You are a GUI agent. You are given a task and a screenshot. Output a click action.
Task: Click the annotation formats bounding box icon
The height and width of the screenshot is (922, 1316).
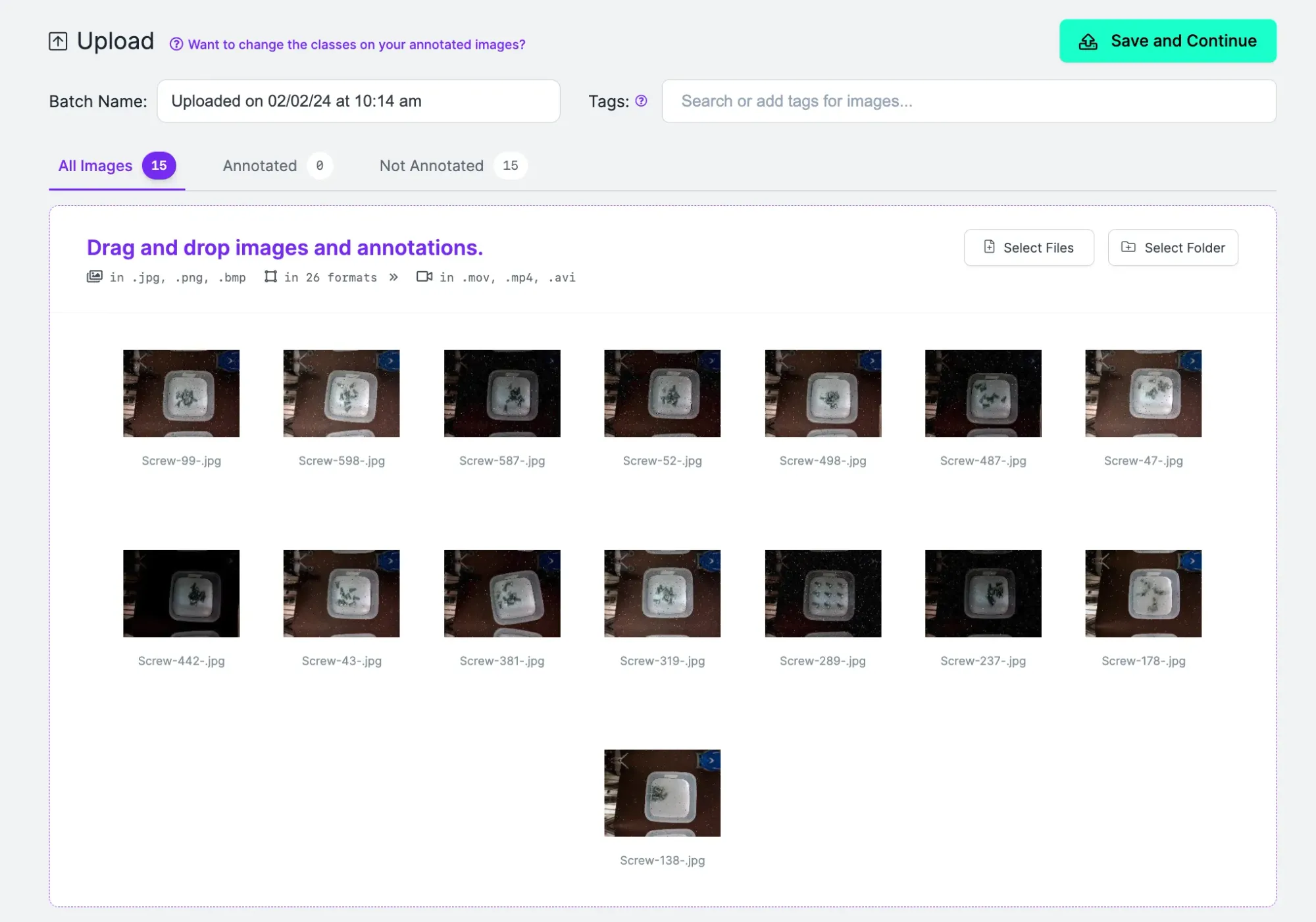(270, 276)
